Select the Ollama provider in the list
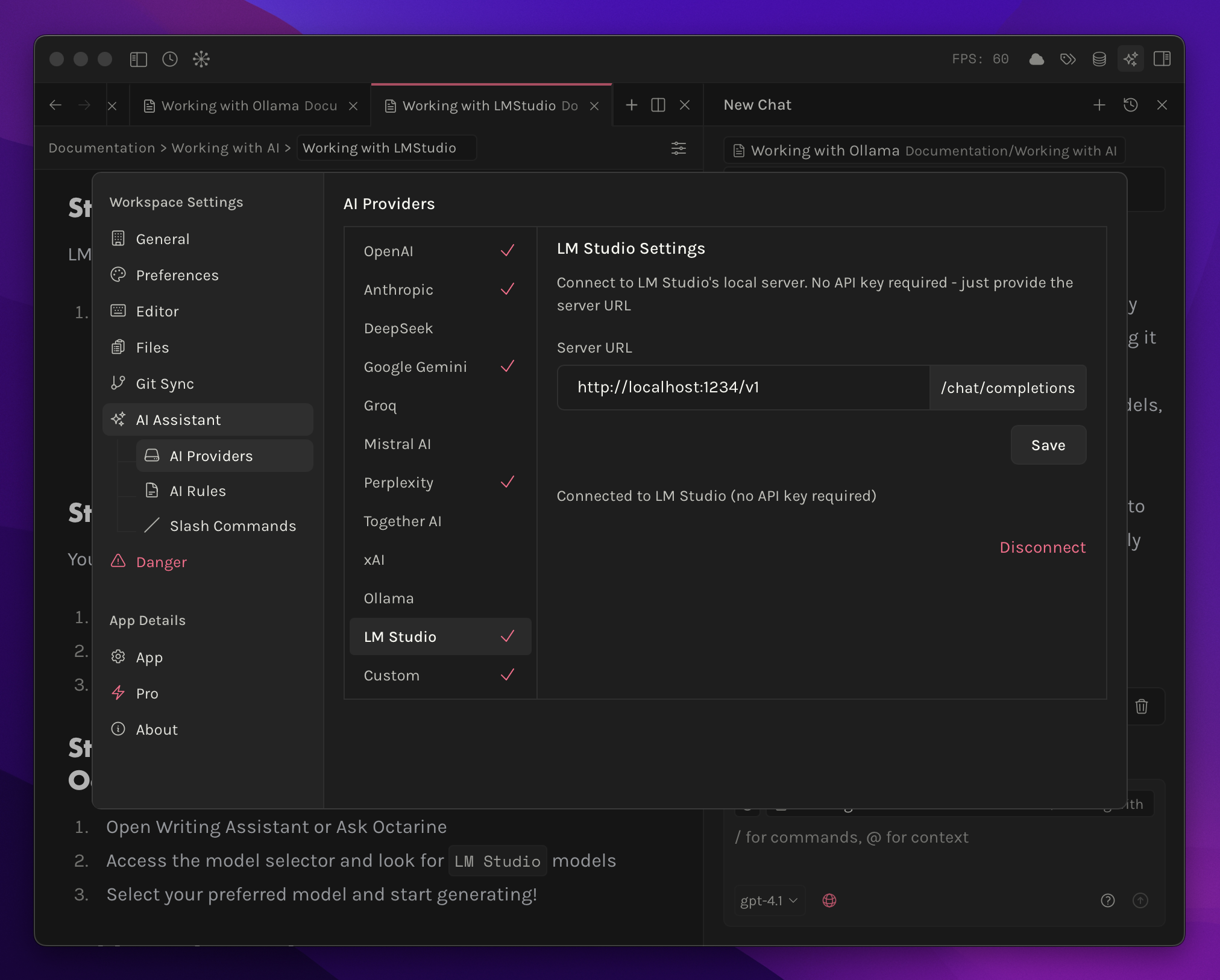 click(x=389, y=598)
